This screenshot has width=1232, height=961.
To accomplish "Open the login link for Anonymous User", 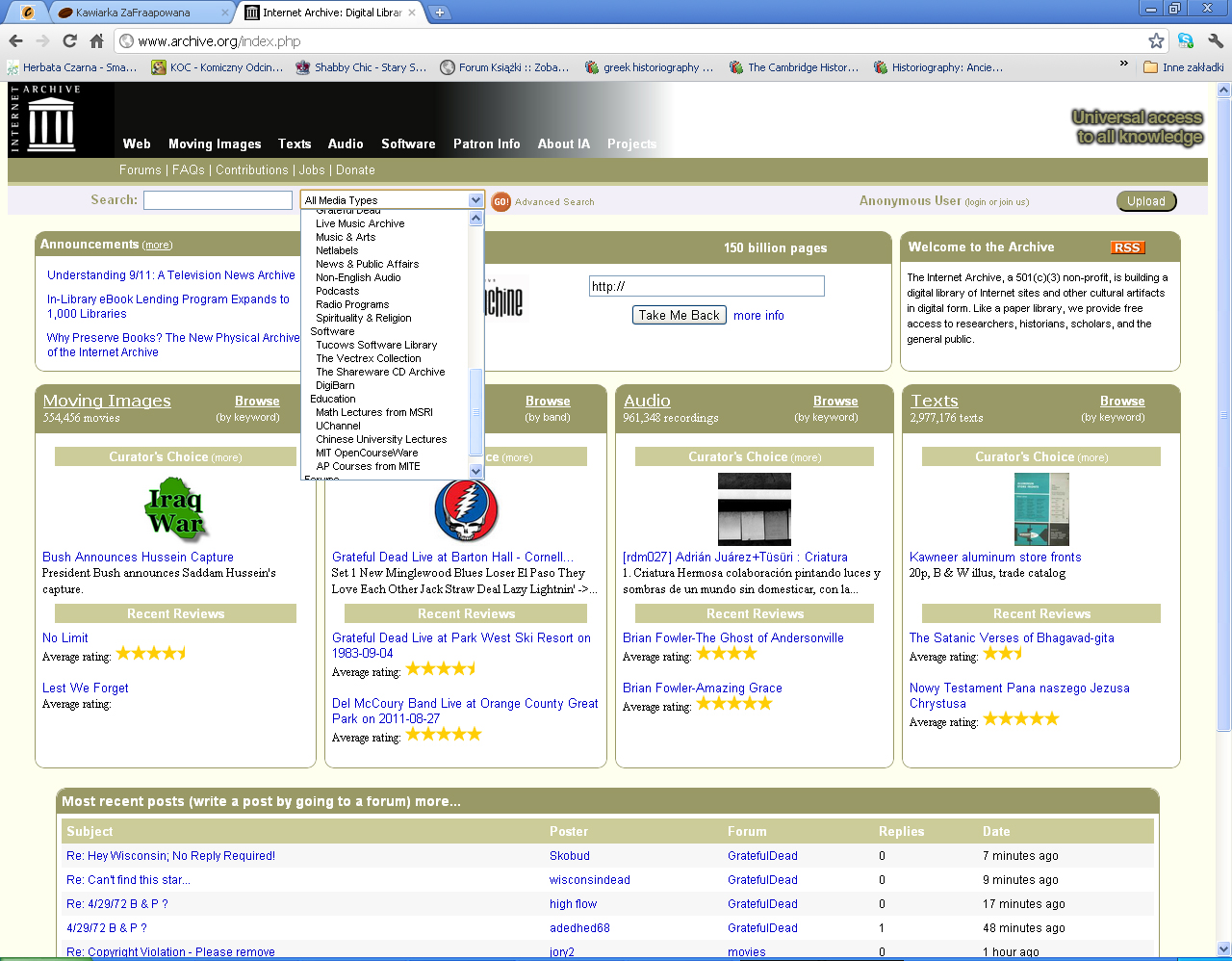I will [976, 202].
